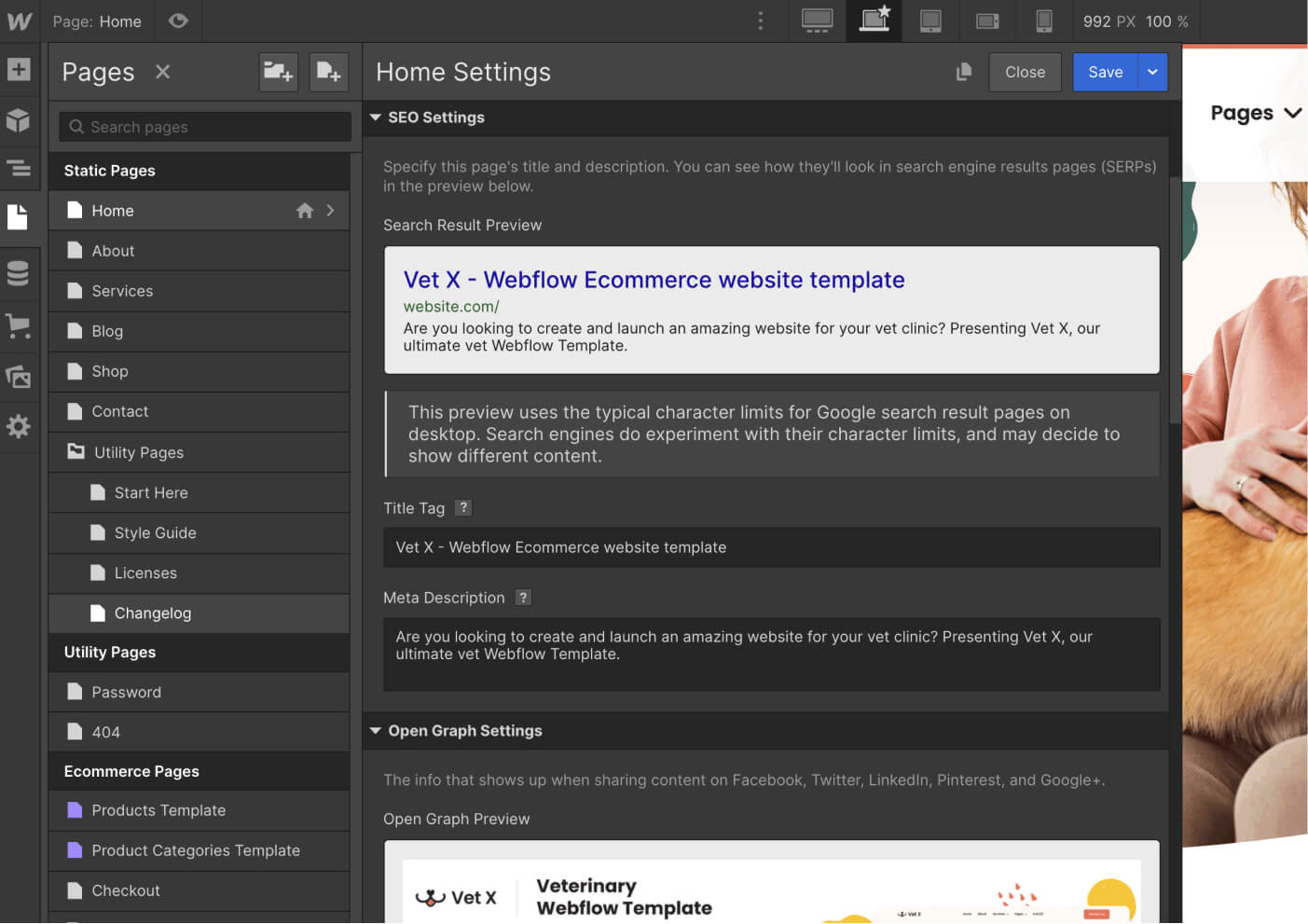Create a new folder in the Pages panel
The width and height of the screenshot is (1308, 924).
(278, 72)
